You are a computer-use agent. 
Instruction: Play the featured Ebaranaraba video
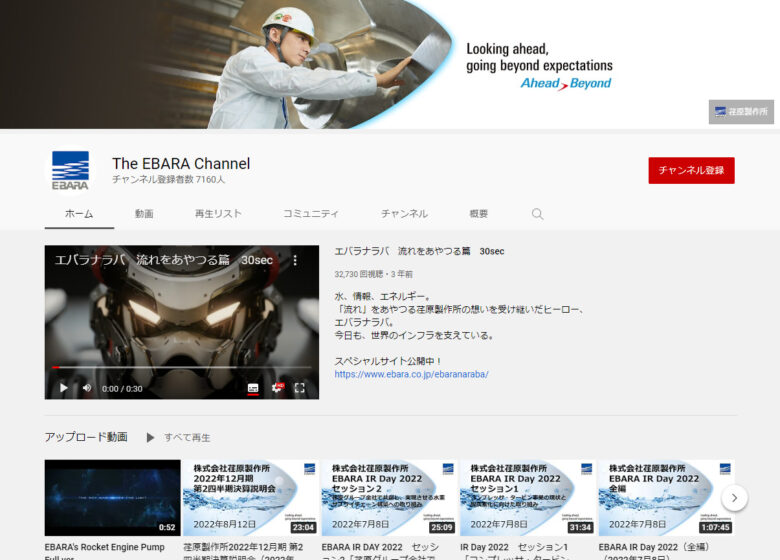[64, 388]
